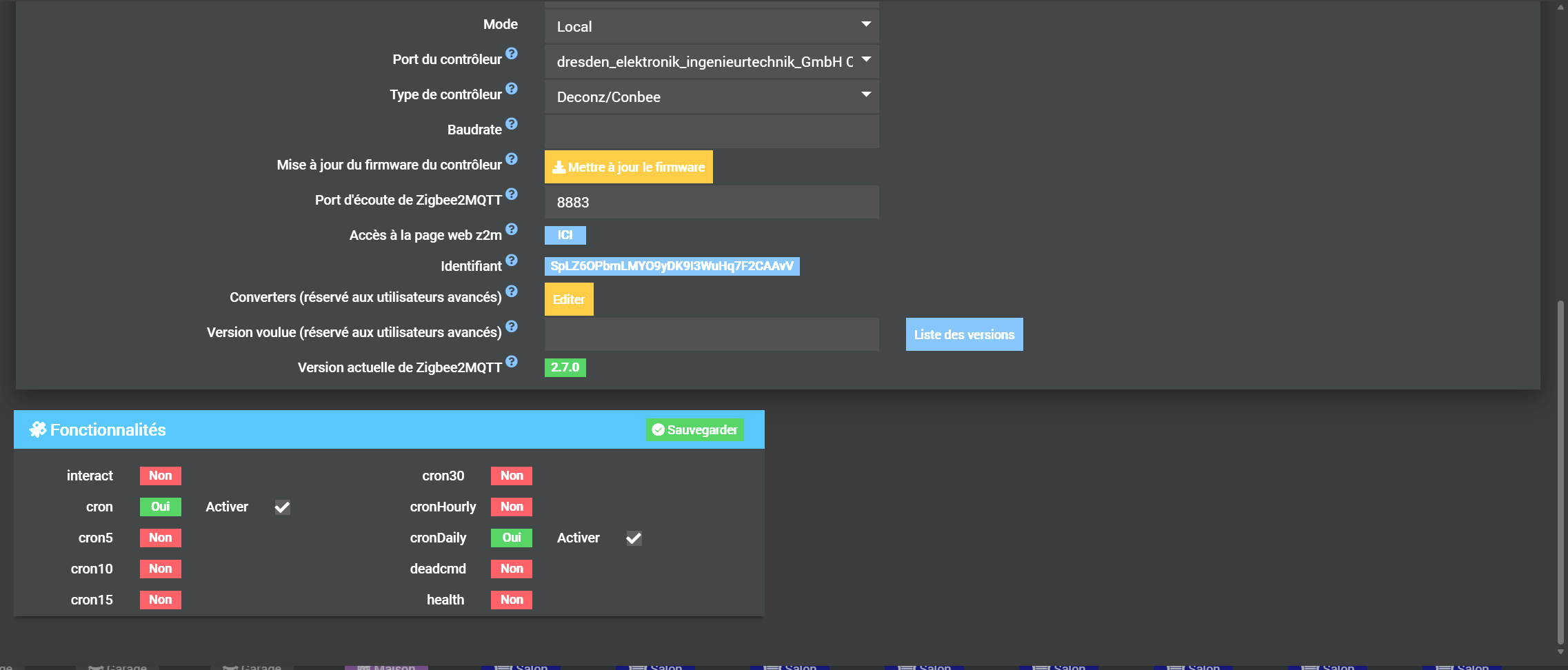Expand the Type de contrôleur Deconz/Conbee dropdown
The width and height of the screenshot is (1568, 670).
pos(712,97)
